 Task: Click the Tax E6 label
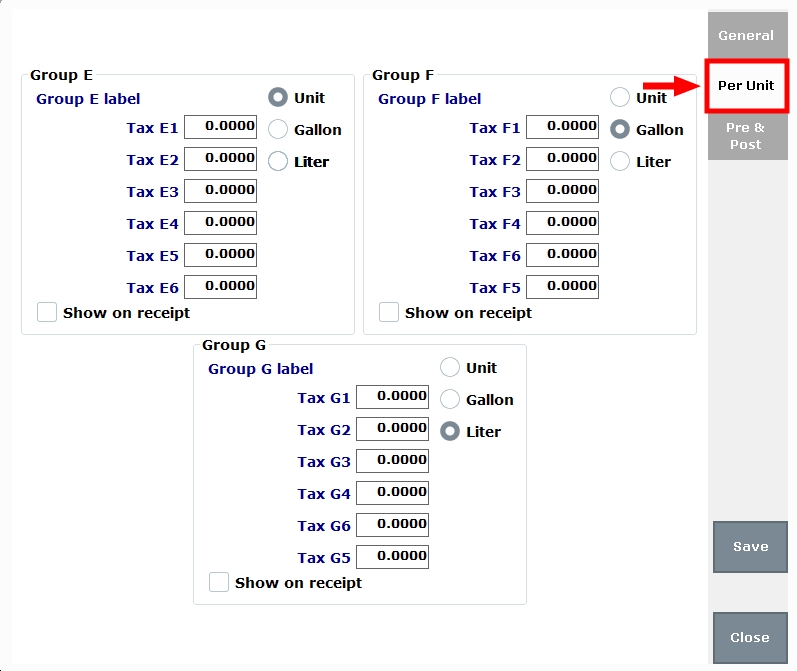[152, 288]
